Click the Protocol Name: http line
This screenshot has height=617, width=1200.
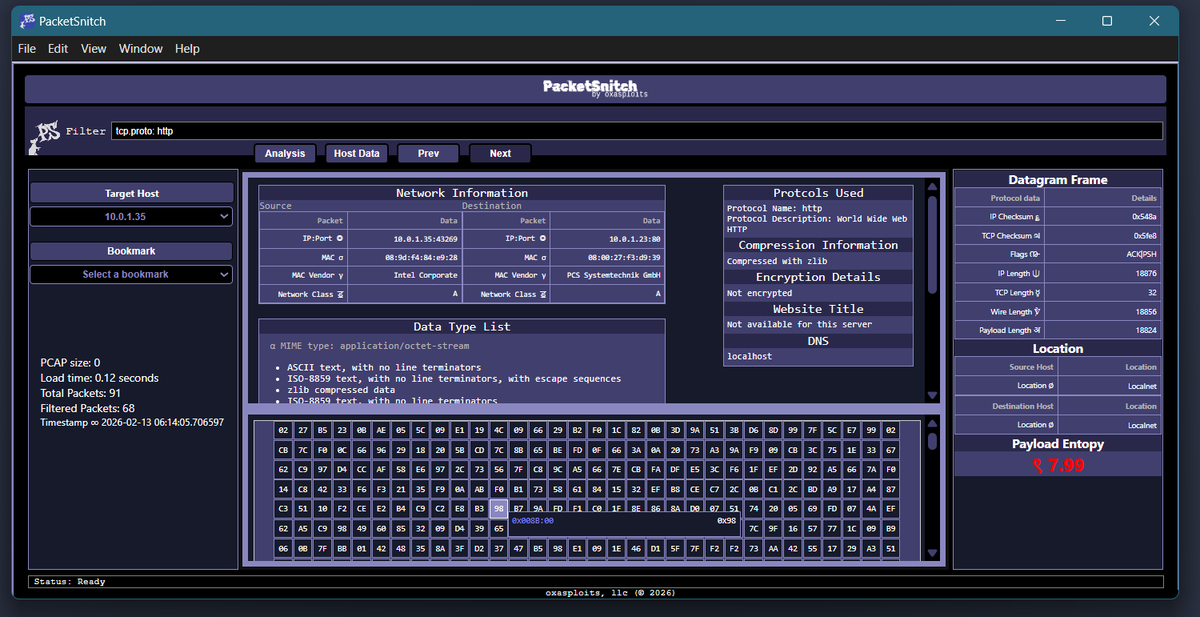tap(774, 209)
